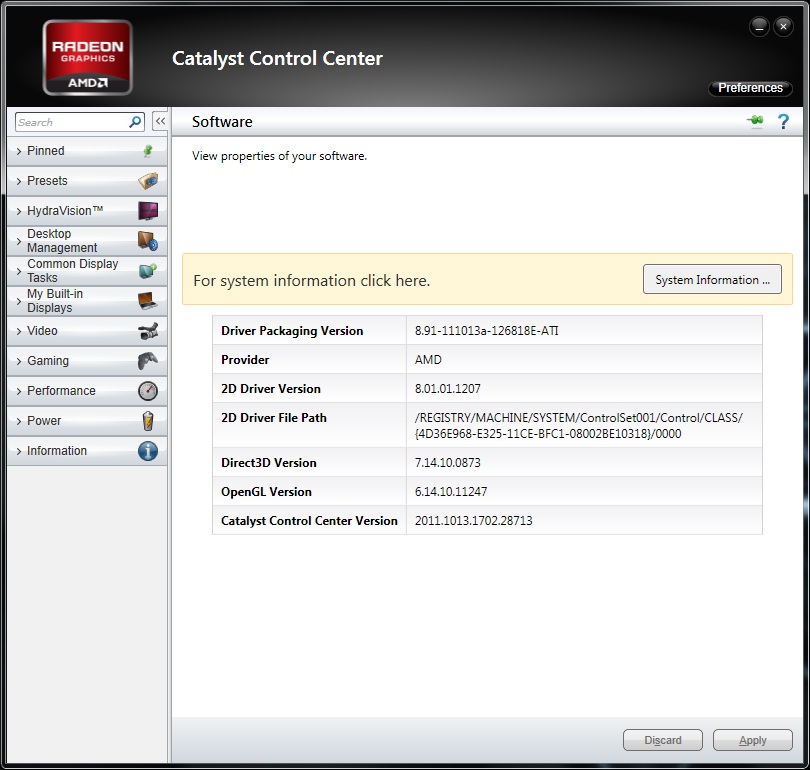Select the 2D Driver File Path value
Viewport: 810px width, 770px height.
579,425
